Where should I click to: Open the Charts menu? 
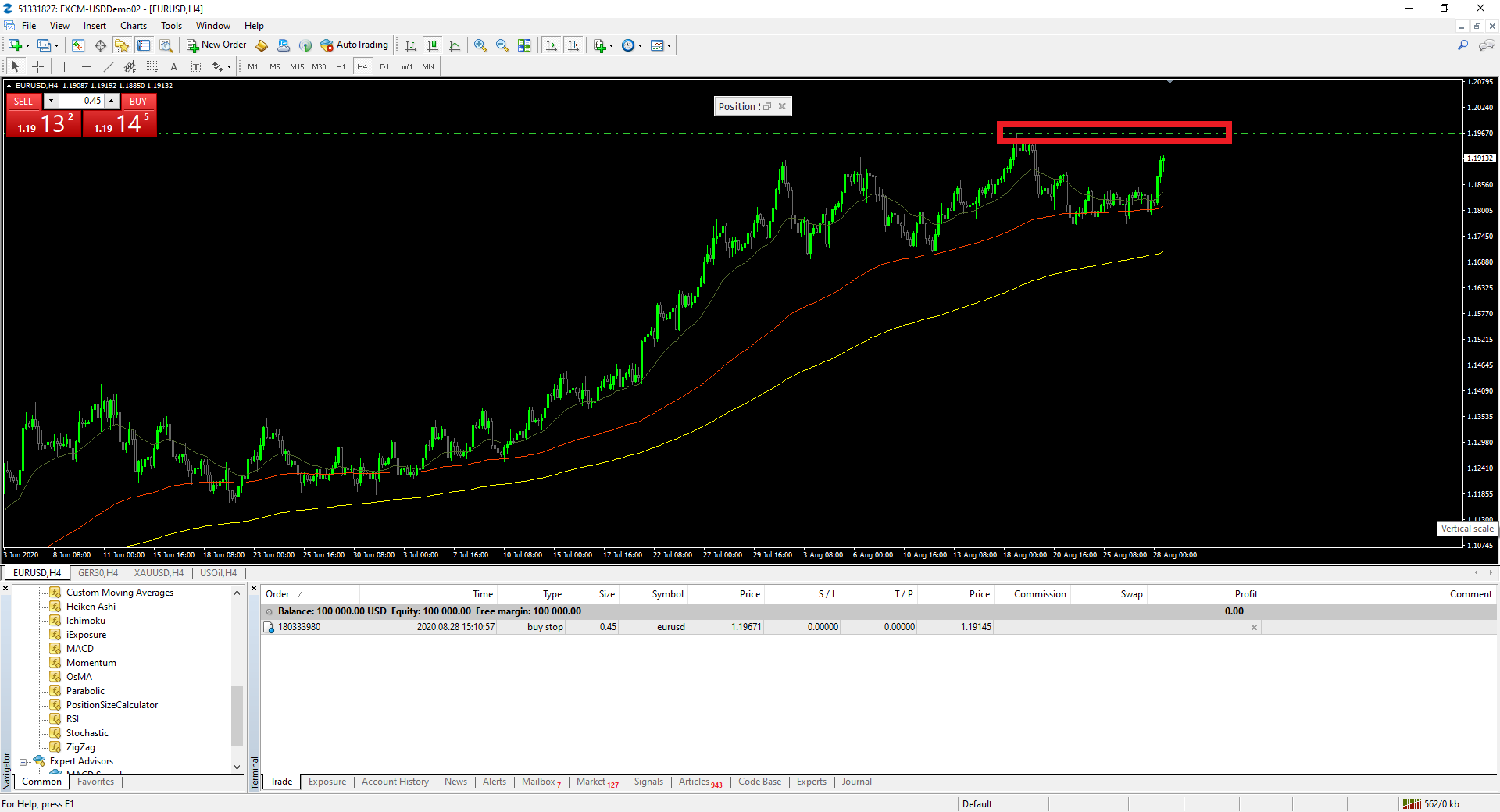133,26
